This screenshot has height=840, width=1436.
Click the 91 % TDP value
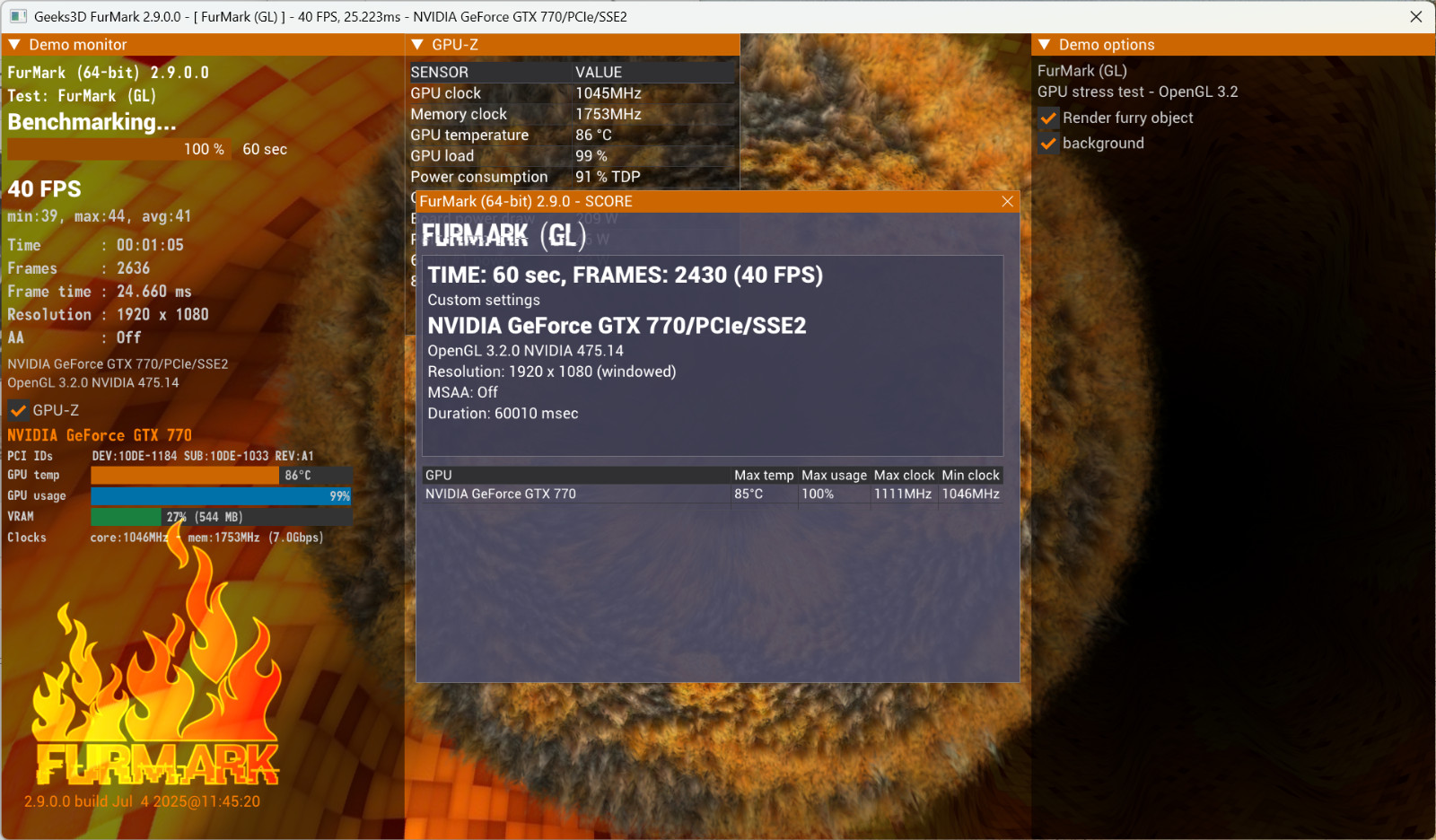coord(608,177)
